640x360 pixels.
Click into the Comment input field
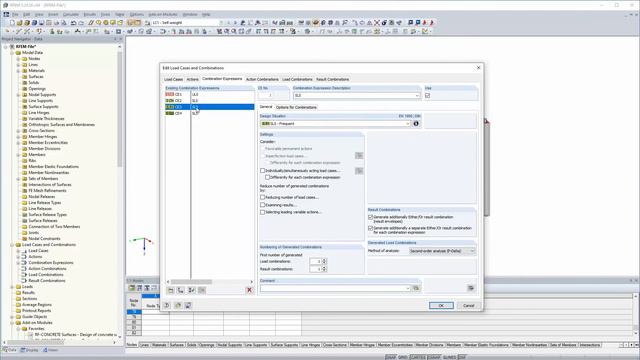pyautogui.click(x=333, y=288)
